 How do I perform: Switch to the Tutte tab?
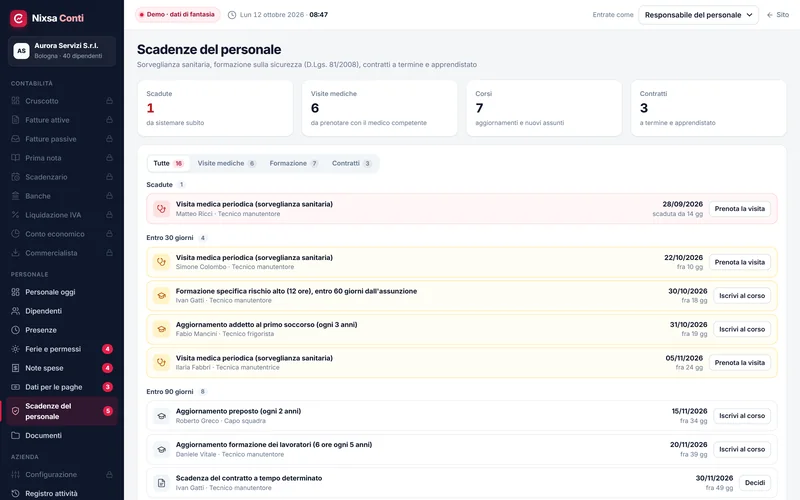(x=168, y=163)
